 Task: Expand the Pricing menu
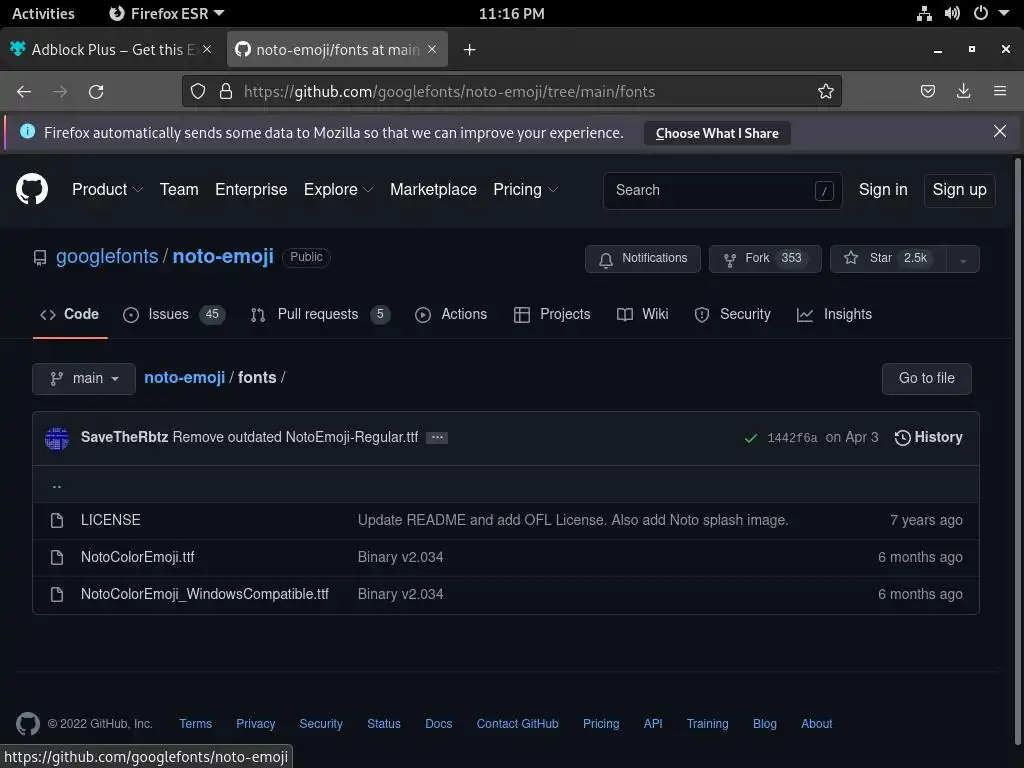526,189
